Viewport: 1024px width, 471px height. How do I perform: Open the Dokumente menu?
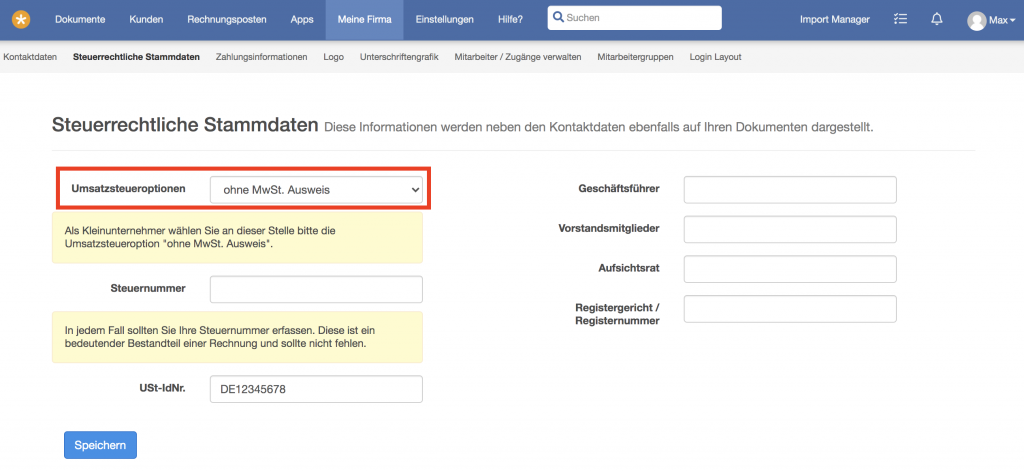(80, 20)
